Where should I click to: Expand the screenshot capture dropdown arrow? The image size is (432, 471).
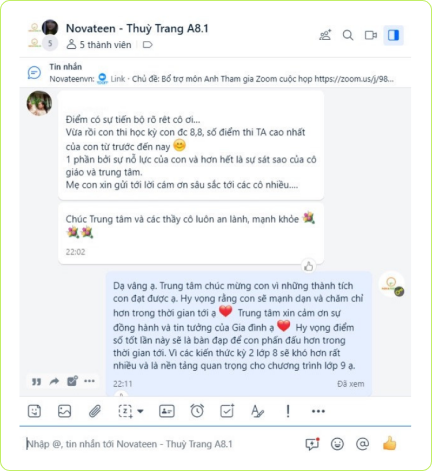tap(140, 411)
